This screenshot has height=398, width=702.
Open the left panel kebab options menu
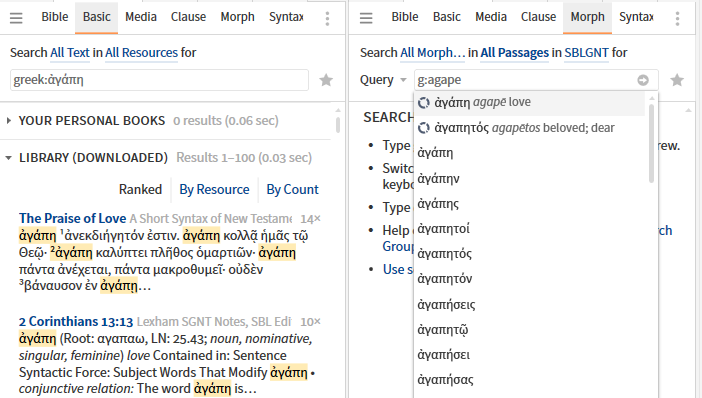327,18
